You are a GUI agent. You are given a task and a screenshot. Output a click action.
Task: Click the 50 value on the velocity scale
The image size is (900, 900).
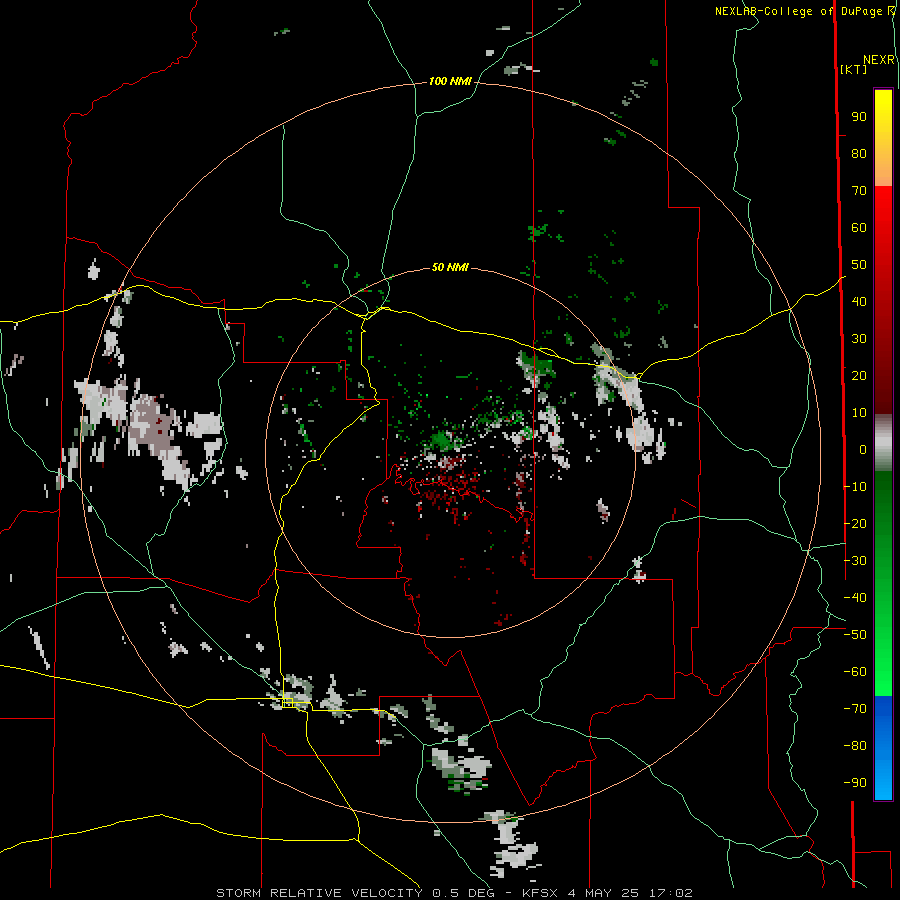(859, 265)
